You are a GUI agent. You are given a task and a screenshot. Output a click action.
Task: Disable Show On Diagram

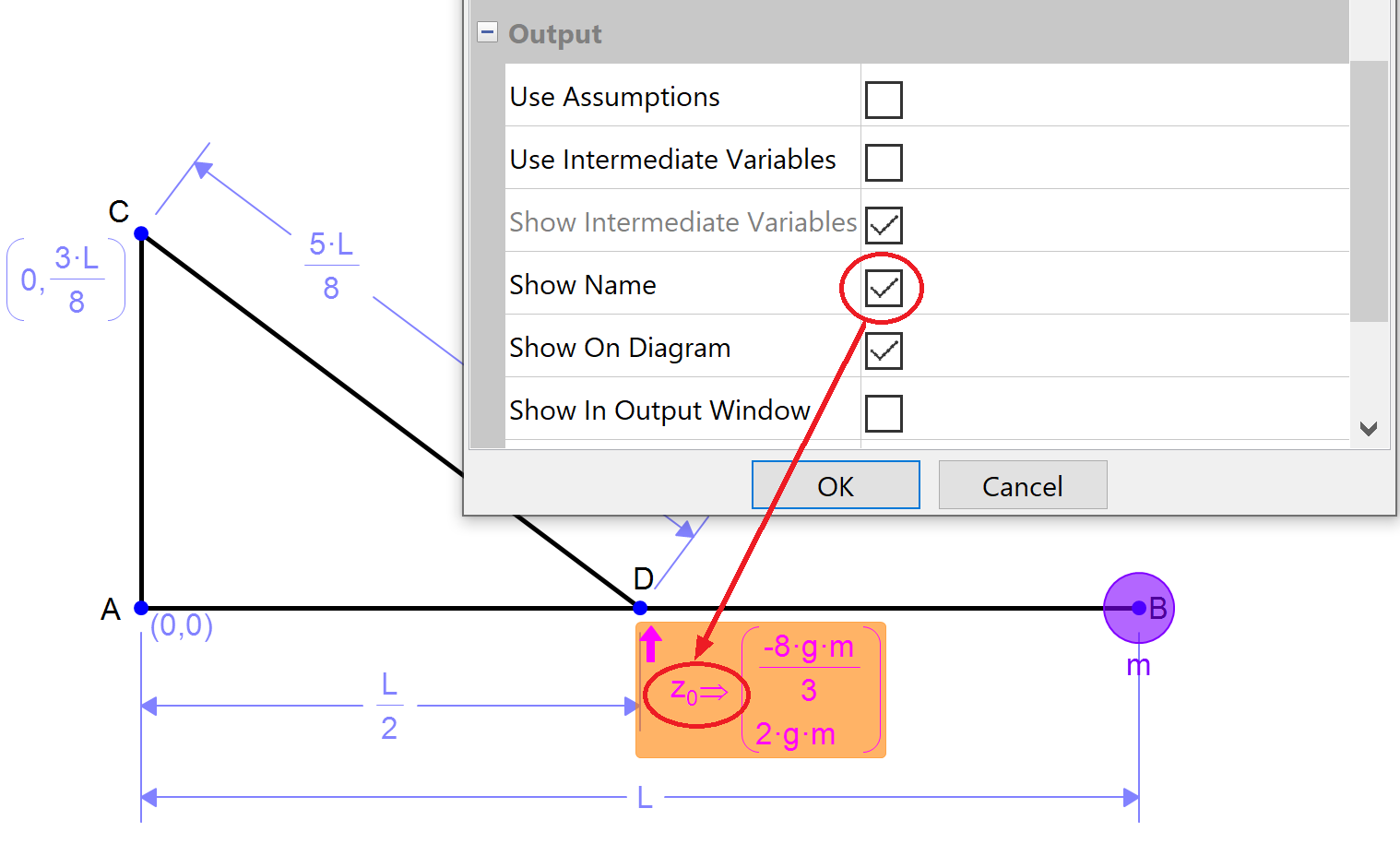click(883, 351)
